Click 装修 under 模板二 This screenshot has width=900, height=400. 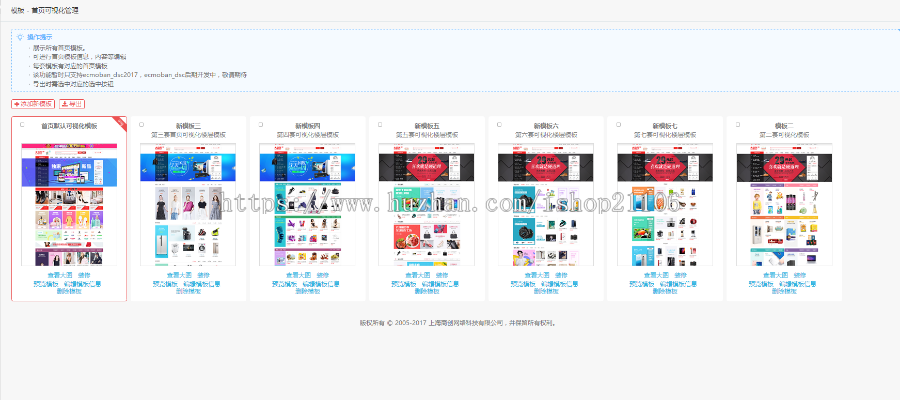point(799,275)
